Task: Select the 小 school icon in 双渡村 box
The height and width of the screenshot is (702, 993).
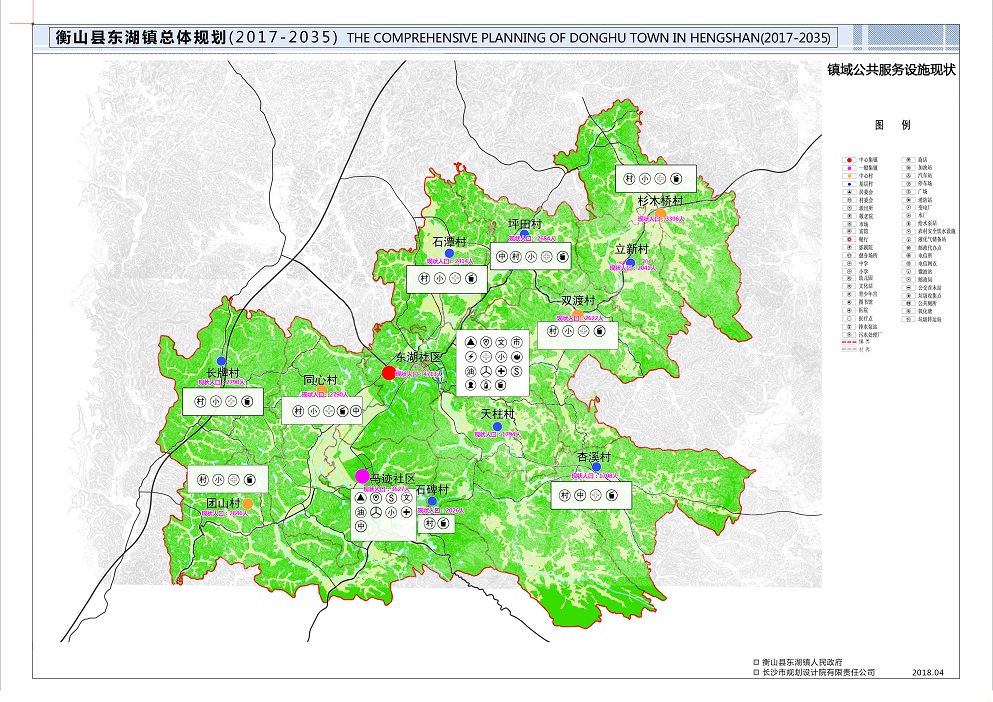Action: pyautogui.click(x=568, y=331)
